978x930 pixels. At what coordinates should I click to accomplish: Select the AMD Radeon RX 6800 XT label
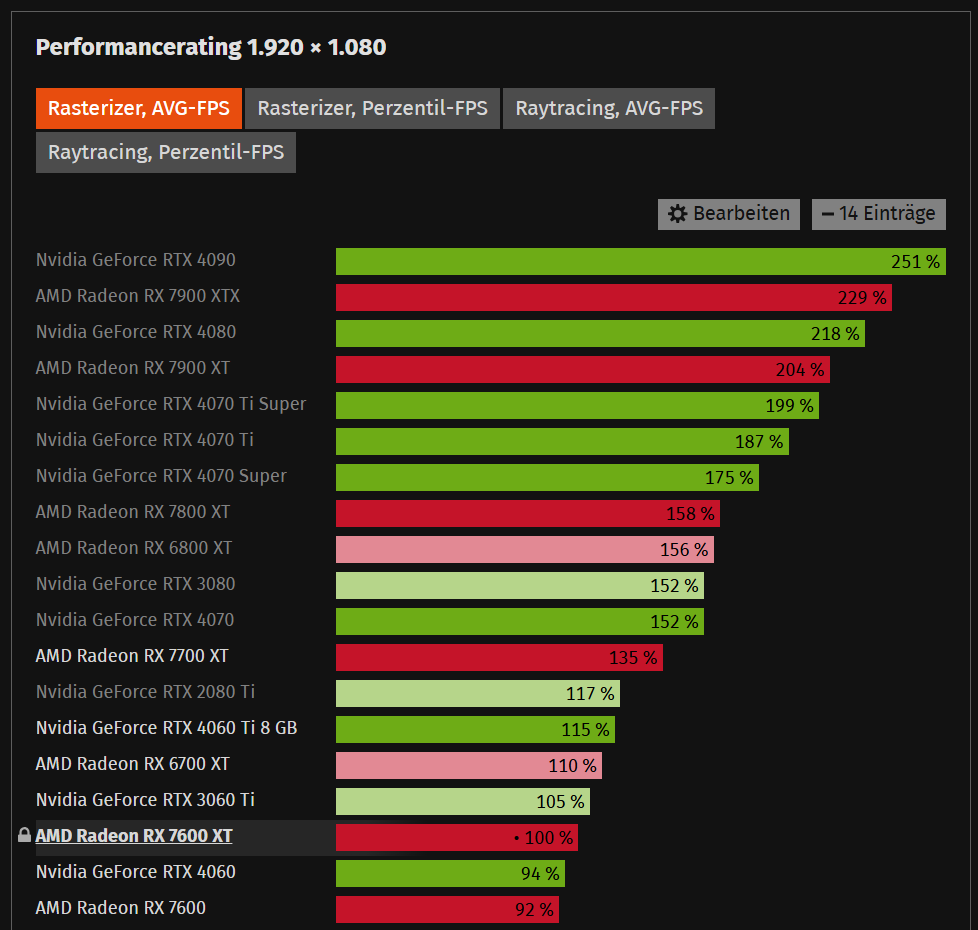point(133,548)
